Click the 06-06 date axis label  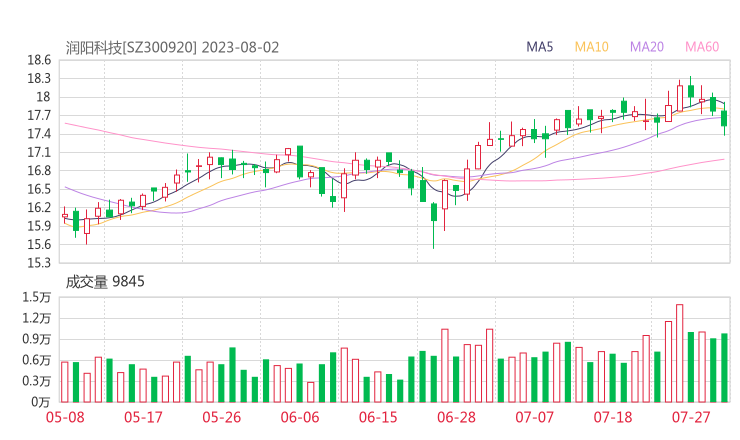pos(300,417)
